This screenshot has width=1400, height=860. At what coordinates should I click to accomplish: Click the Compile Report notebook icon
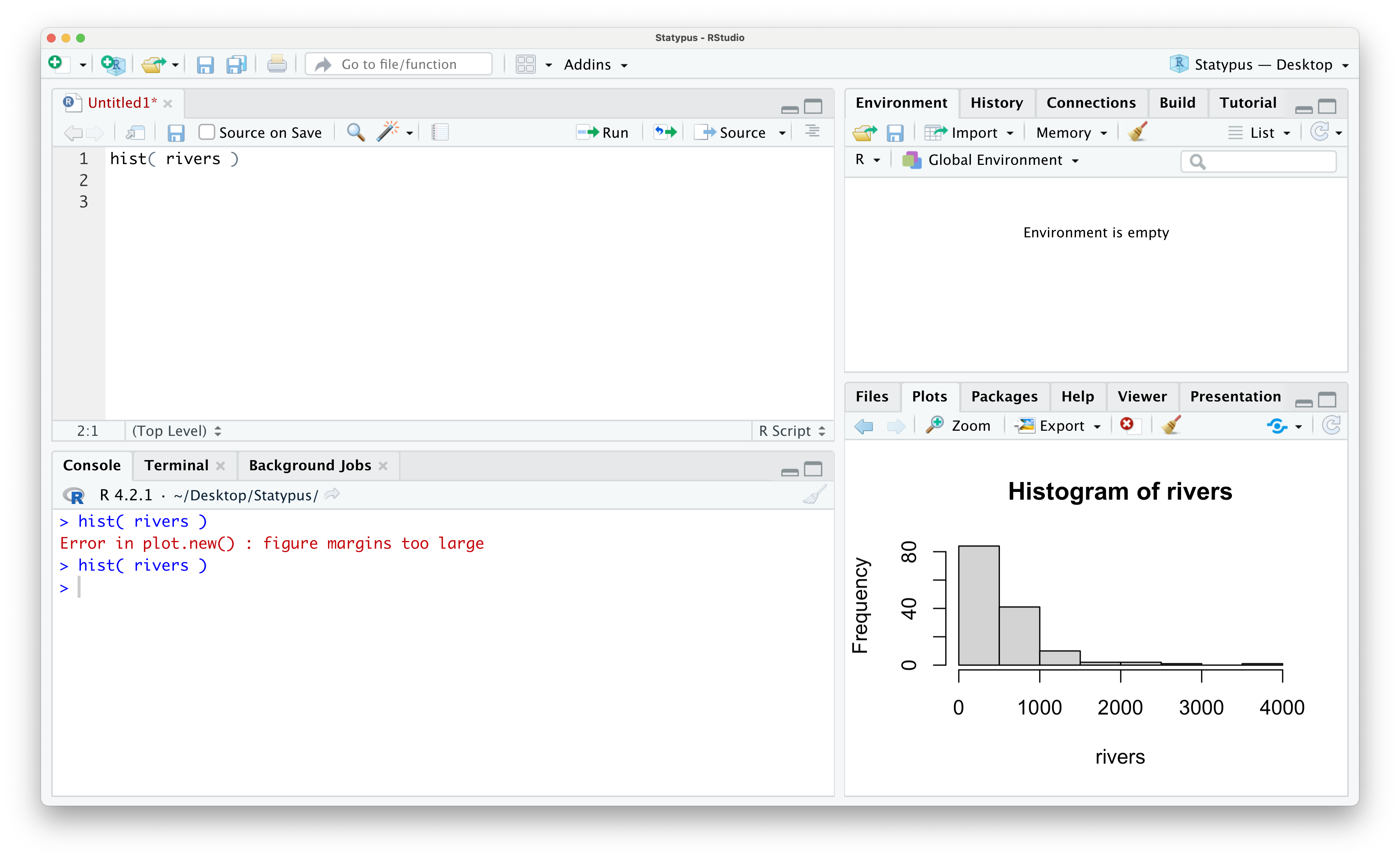point(440,132)
